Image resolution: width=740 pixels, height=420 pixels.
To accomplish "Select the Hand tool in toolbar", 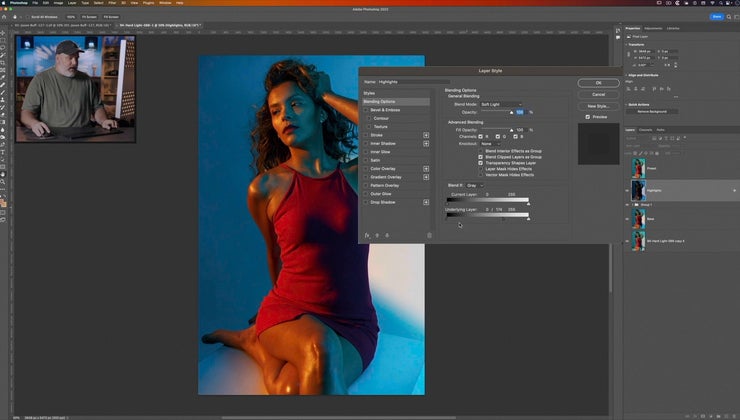I will pos(3,174).
